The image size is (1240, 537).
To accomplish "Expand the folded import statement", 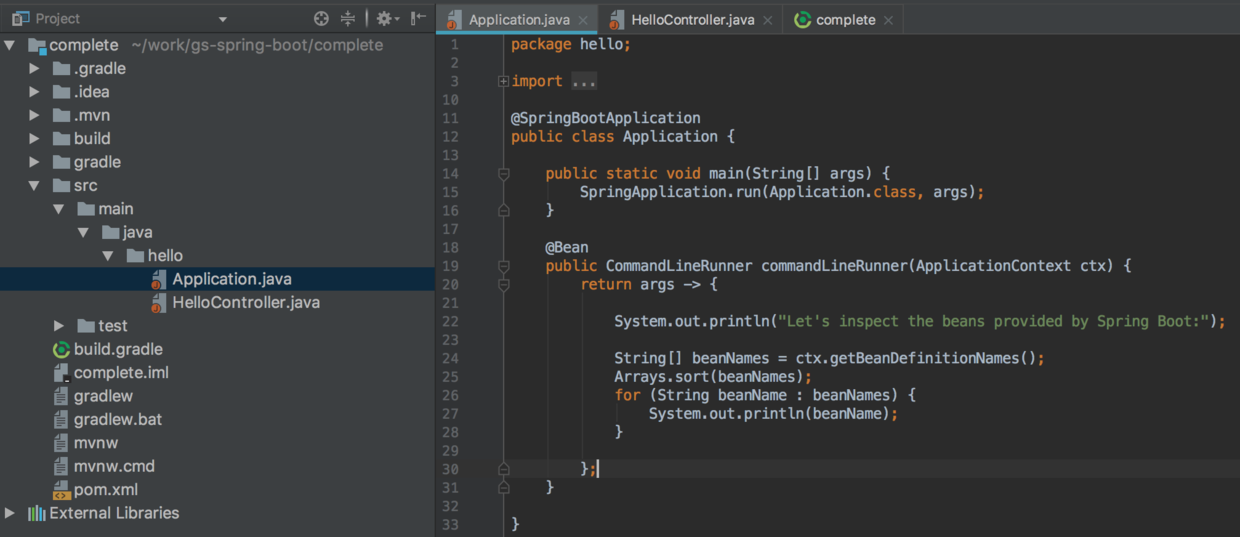I will pos(503,81).
